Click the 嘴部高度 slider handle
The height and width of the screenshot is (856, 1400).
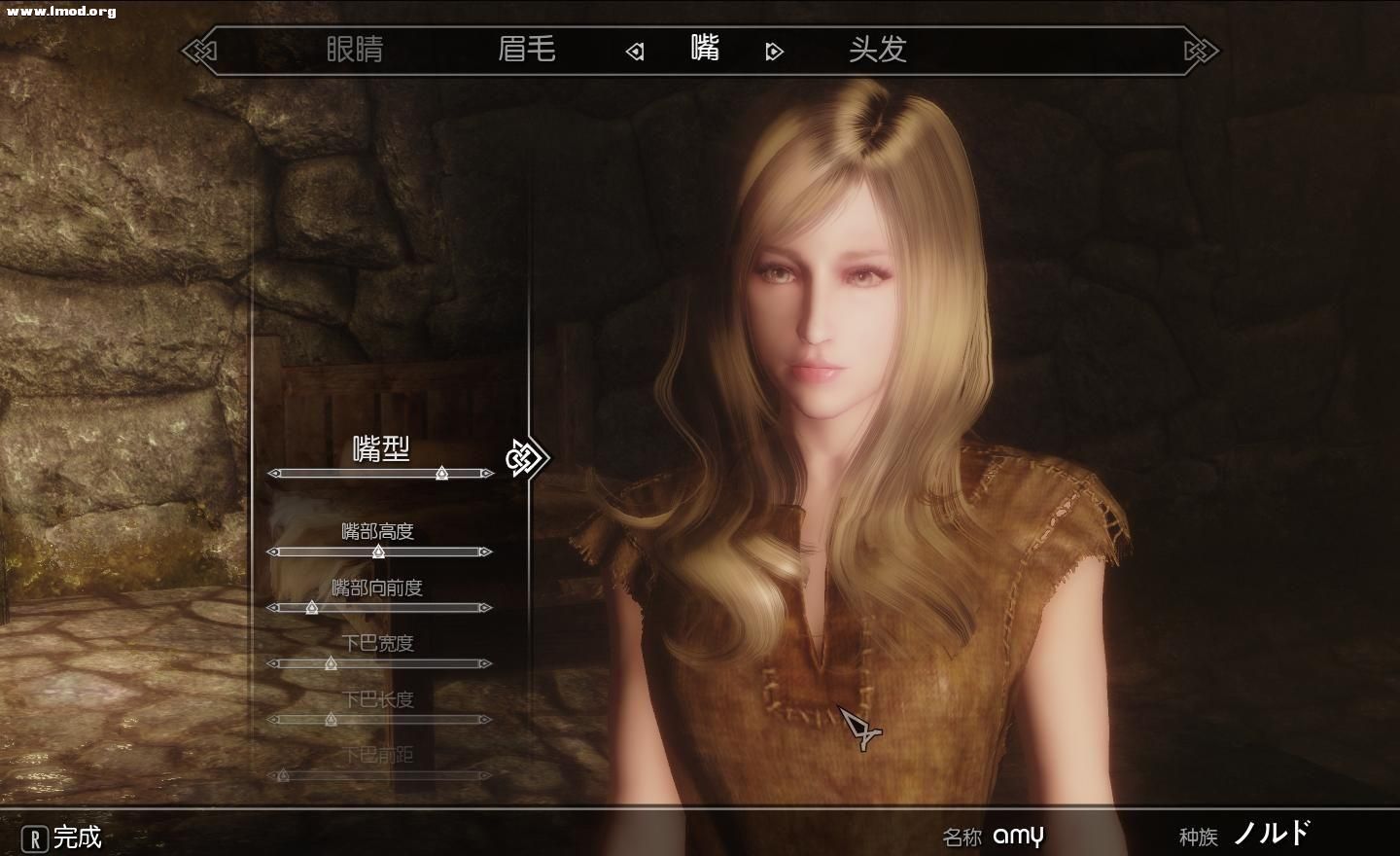tap(378, 553)
